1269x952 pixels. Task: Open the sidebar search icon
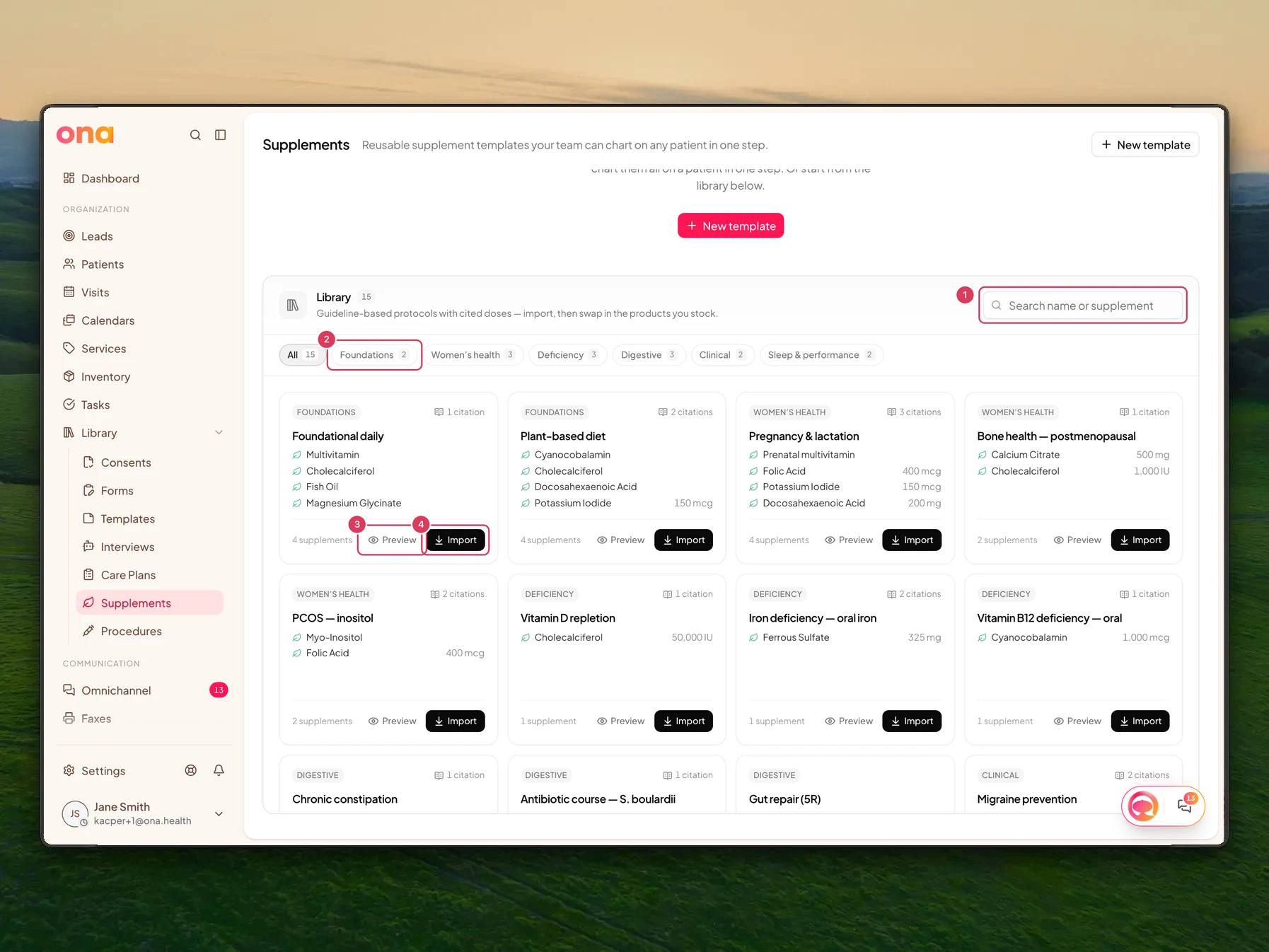pos(195,135)
